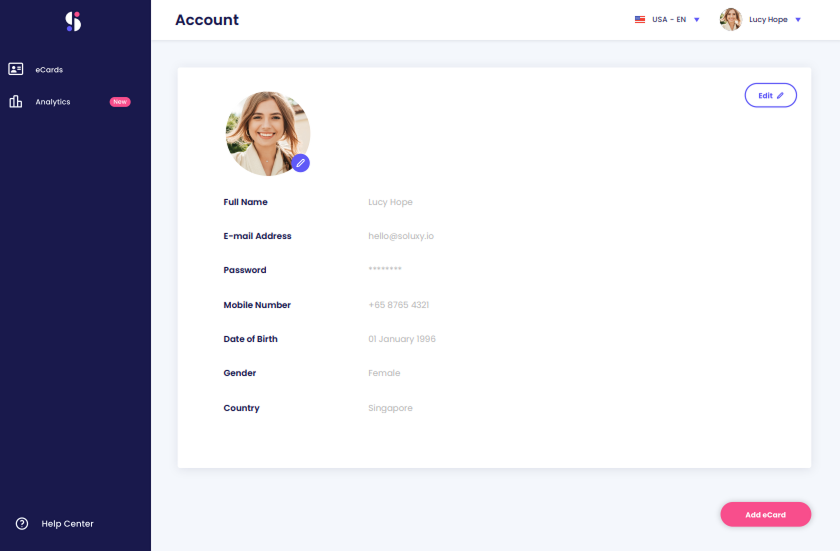This screenshot has width=840, height=551.
Task: Open Help Center link
Action: click(x=68, y=524)
